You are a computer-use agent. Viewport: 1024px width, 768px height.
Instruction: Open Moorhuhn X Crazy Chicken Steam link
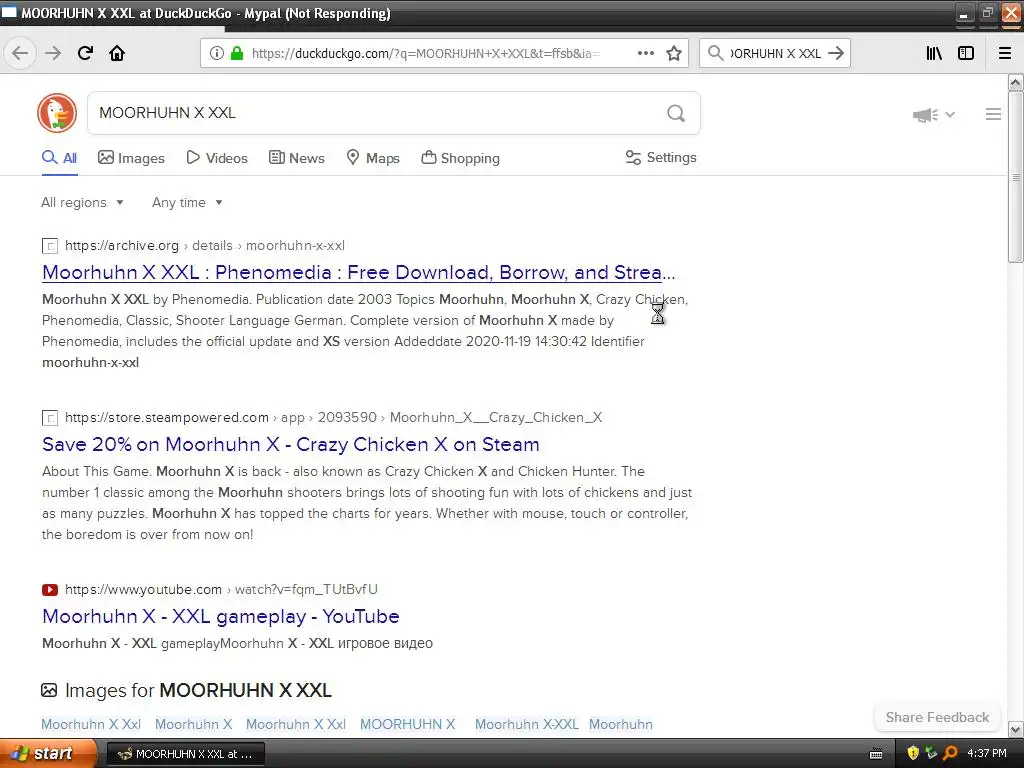291,444
